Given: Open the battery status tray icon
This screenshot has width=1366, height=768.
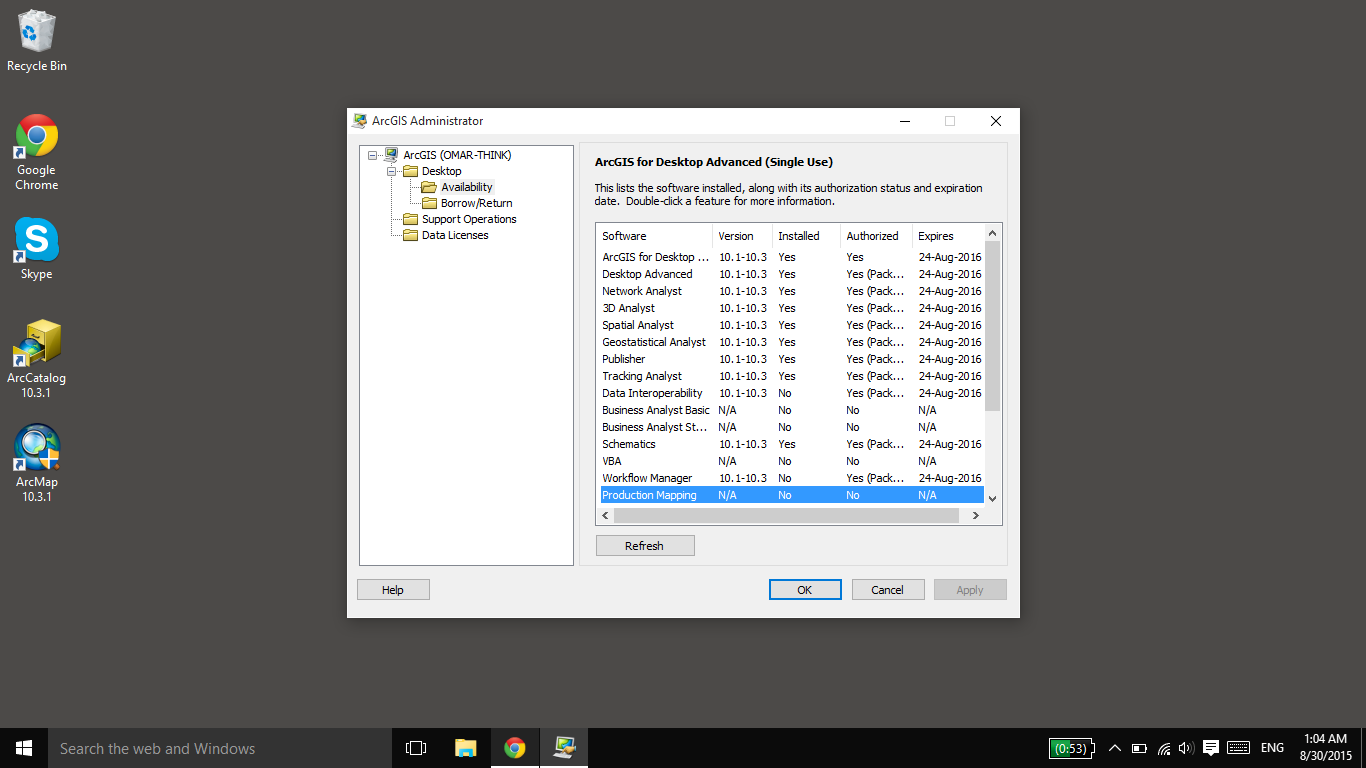Looking at the screenshot, I should [1139, 748].
